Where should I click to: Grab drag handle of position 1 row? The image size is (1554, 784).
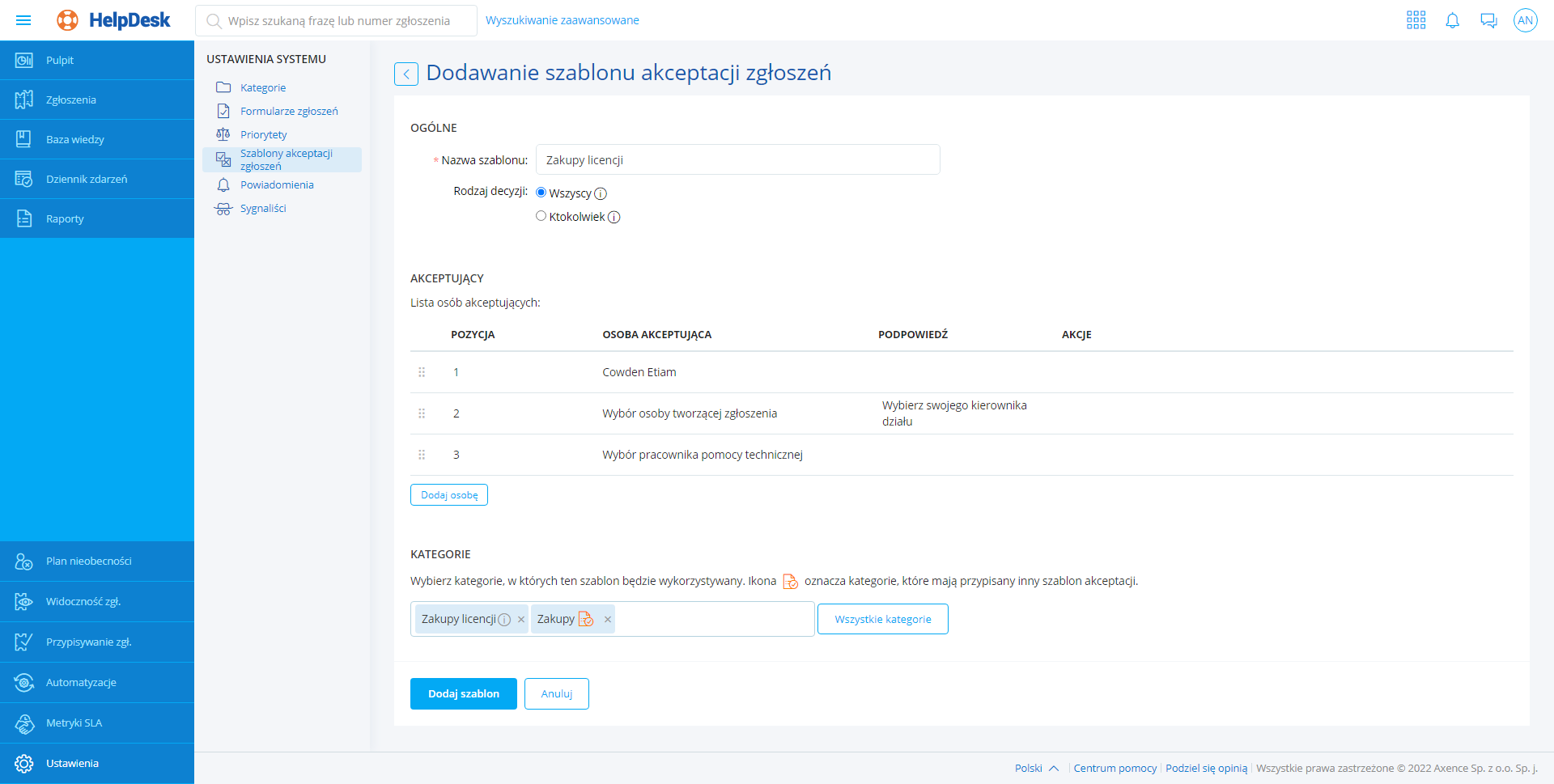tap(422, 372)
